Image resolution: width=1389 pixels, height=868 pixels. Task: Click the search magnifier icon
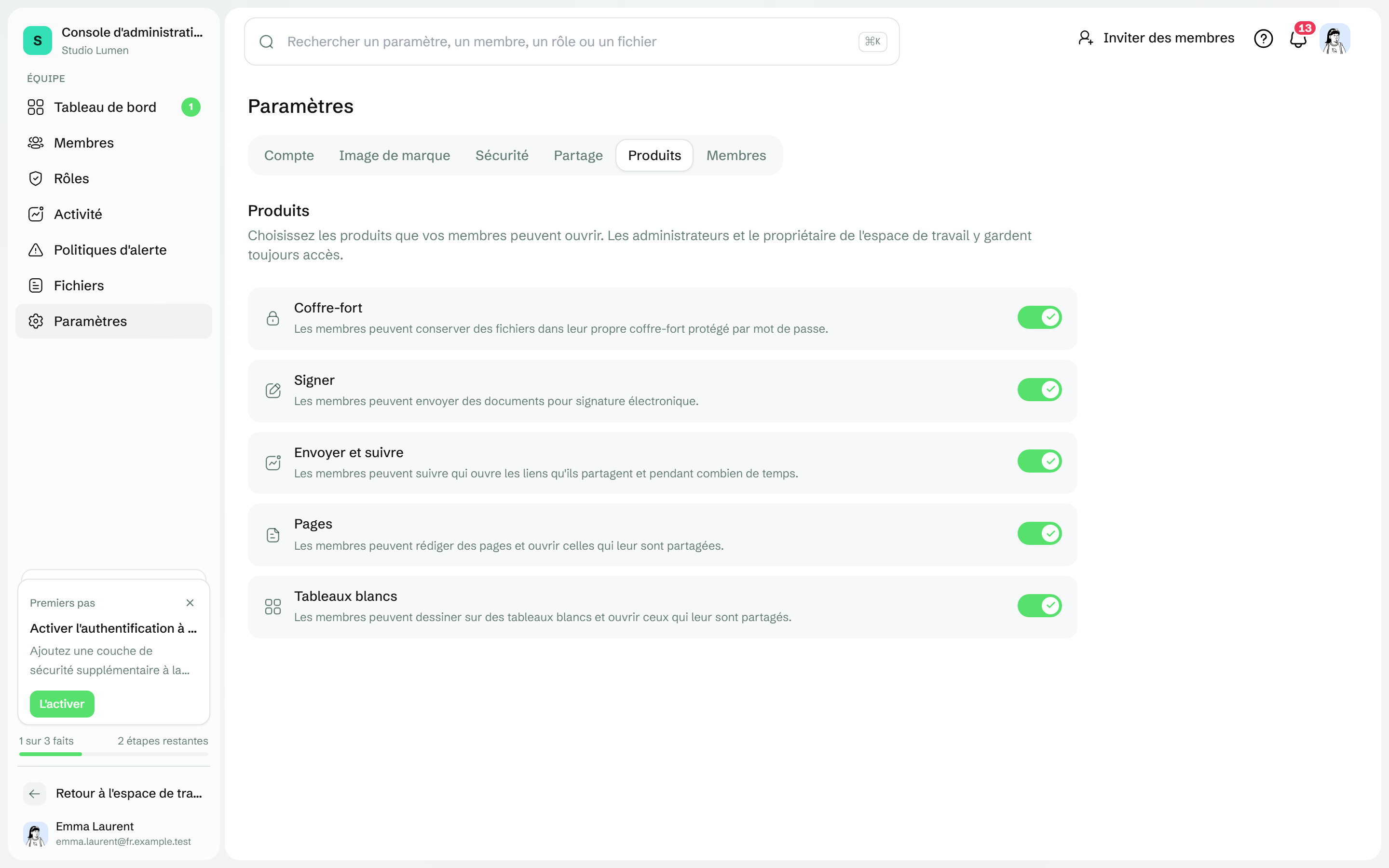point(266,41)
